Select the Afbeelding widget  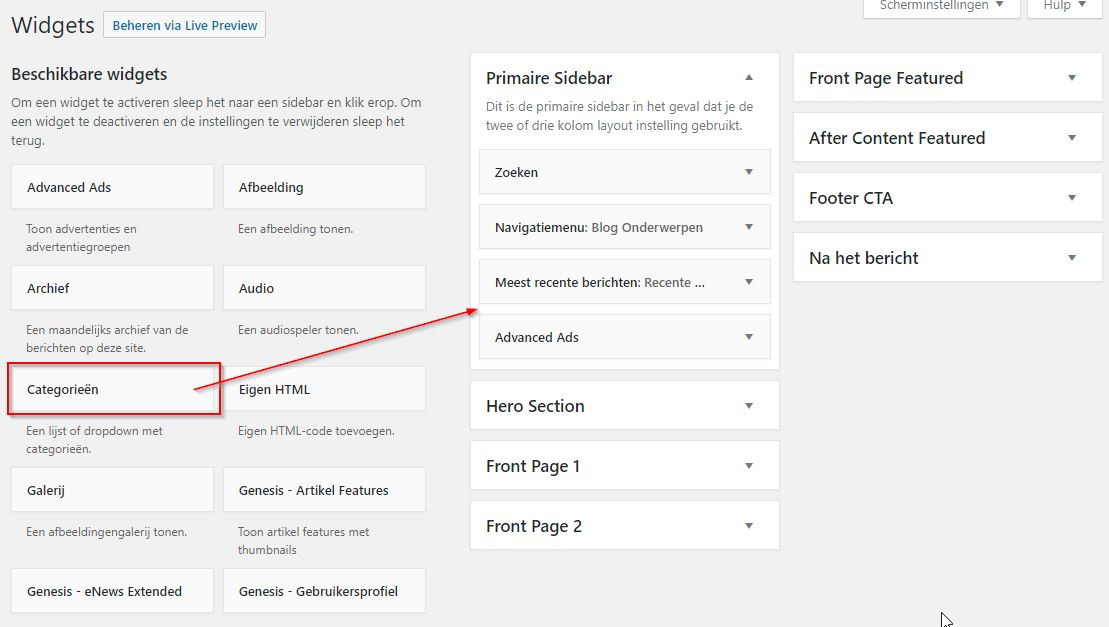[x=325, y=187]
